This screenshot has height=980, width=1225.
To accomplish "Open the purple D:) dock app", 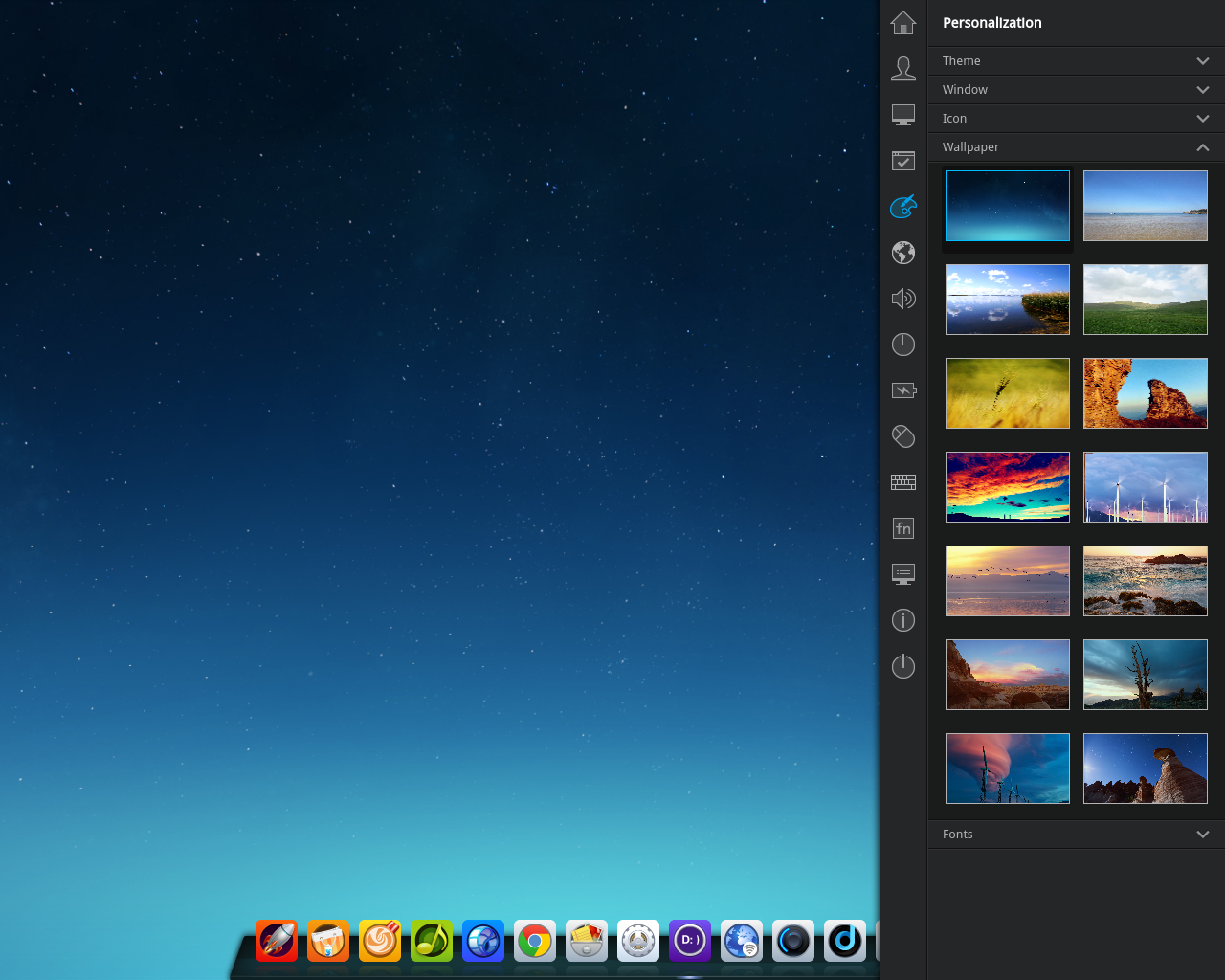I will coord(690,941).
